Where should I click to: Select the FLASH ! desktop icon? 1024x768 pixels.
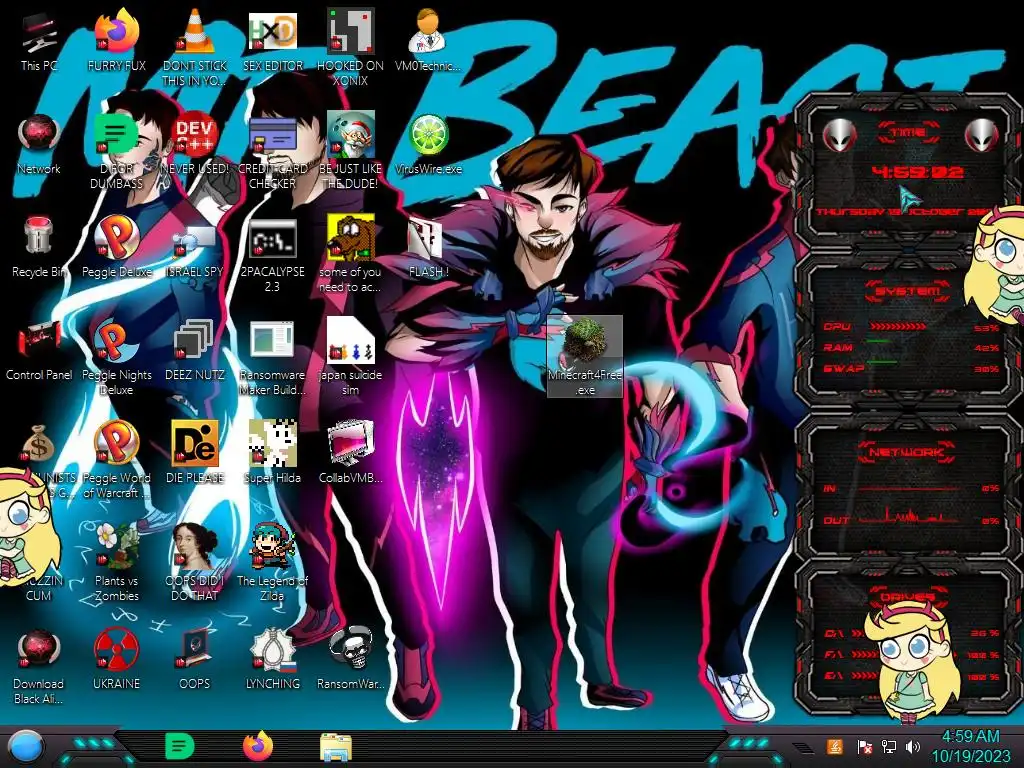point(428,248)
